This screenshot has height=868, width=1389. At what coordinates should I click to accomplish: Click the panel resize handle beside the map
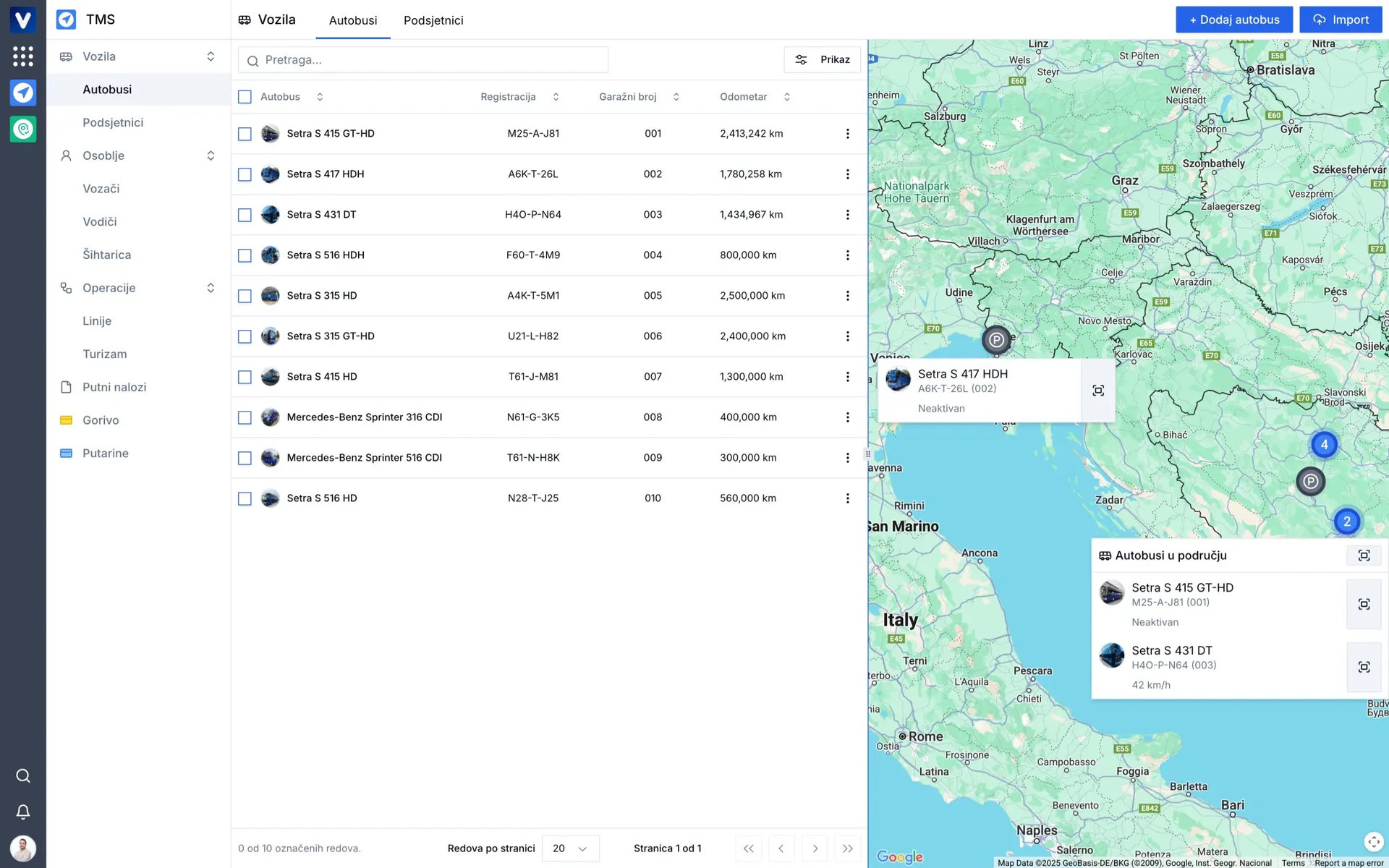pos(867,454)
